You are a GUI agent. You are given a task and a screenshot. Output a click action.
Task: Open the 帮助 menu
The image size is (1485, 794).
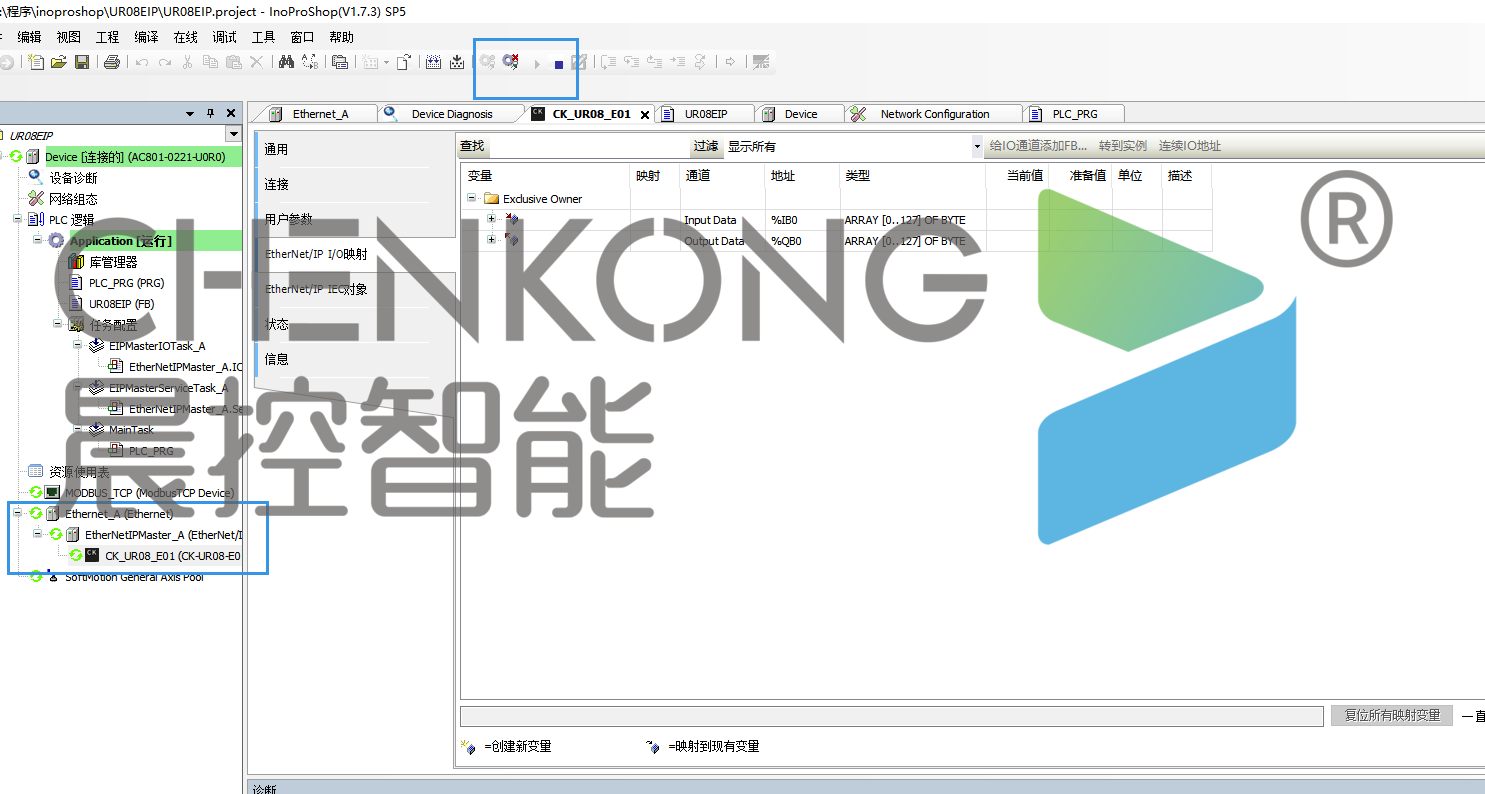tap(341, 37)
